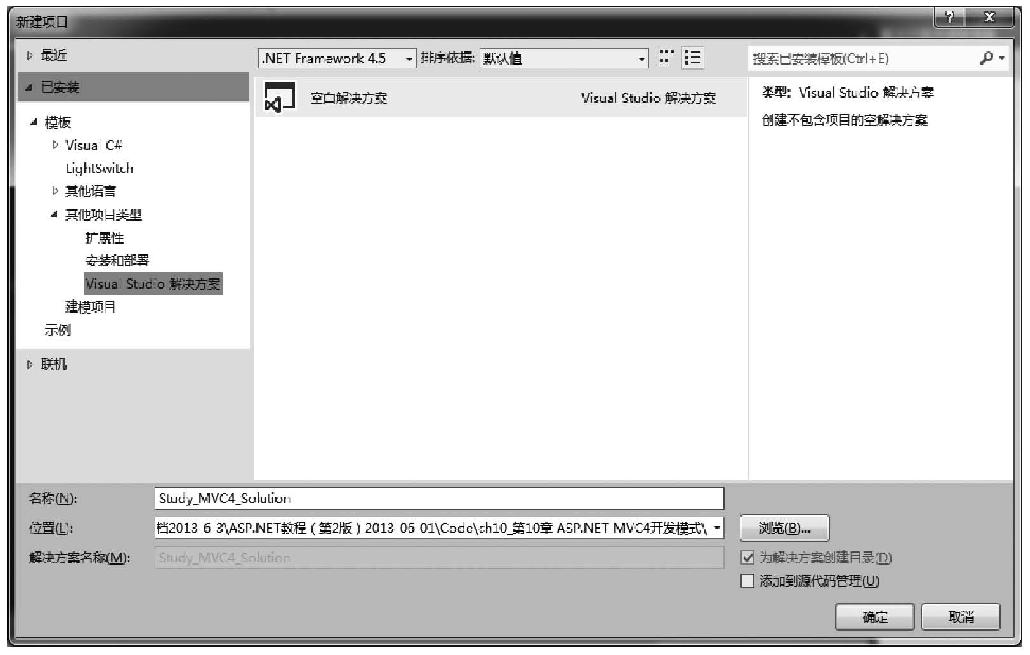Click the Visual C# label
This screenshot has height=655, width=1030.
click(x=93, y=145)
